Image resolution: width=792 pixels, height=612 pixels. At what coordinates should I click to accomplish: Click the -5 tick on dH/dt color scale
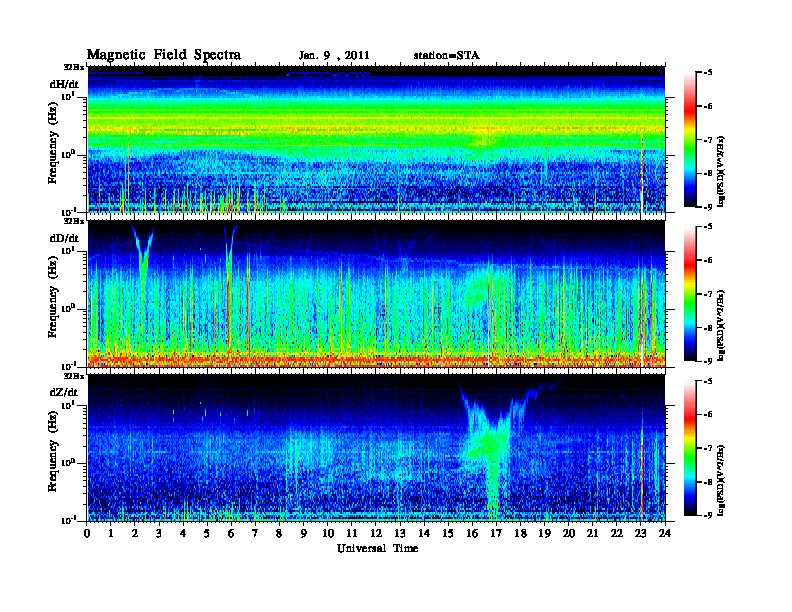(708, 73)
